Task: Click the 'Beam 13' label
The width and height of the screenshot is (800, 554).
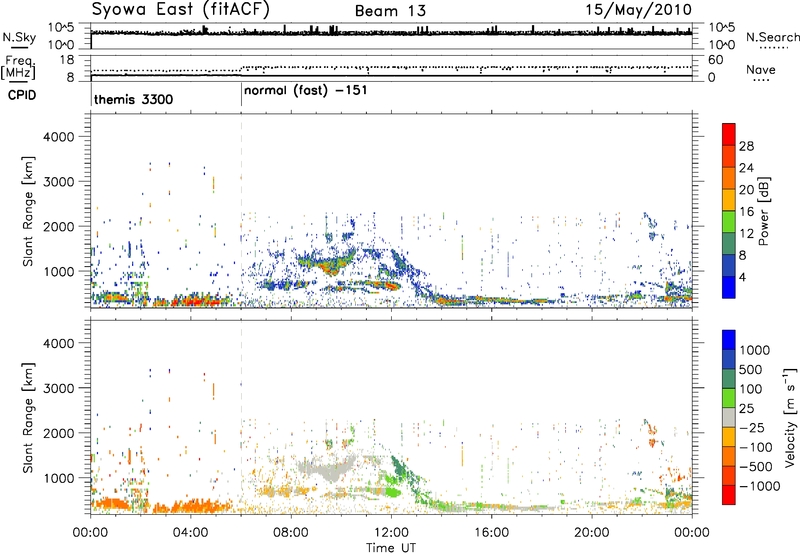Action: 390,11
